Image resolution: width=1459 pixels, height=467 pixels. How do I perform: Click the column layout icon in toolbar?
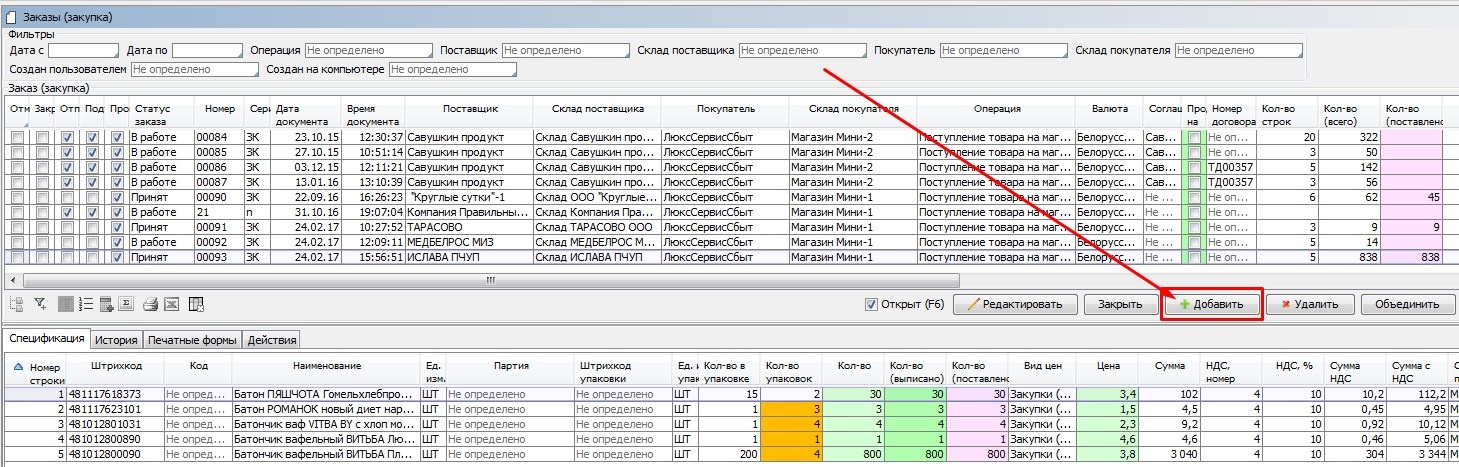point(66,305)
